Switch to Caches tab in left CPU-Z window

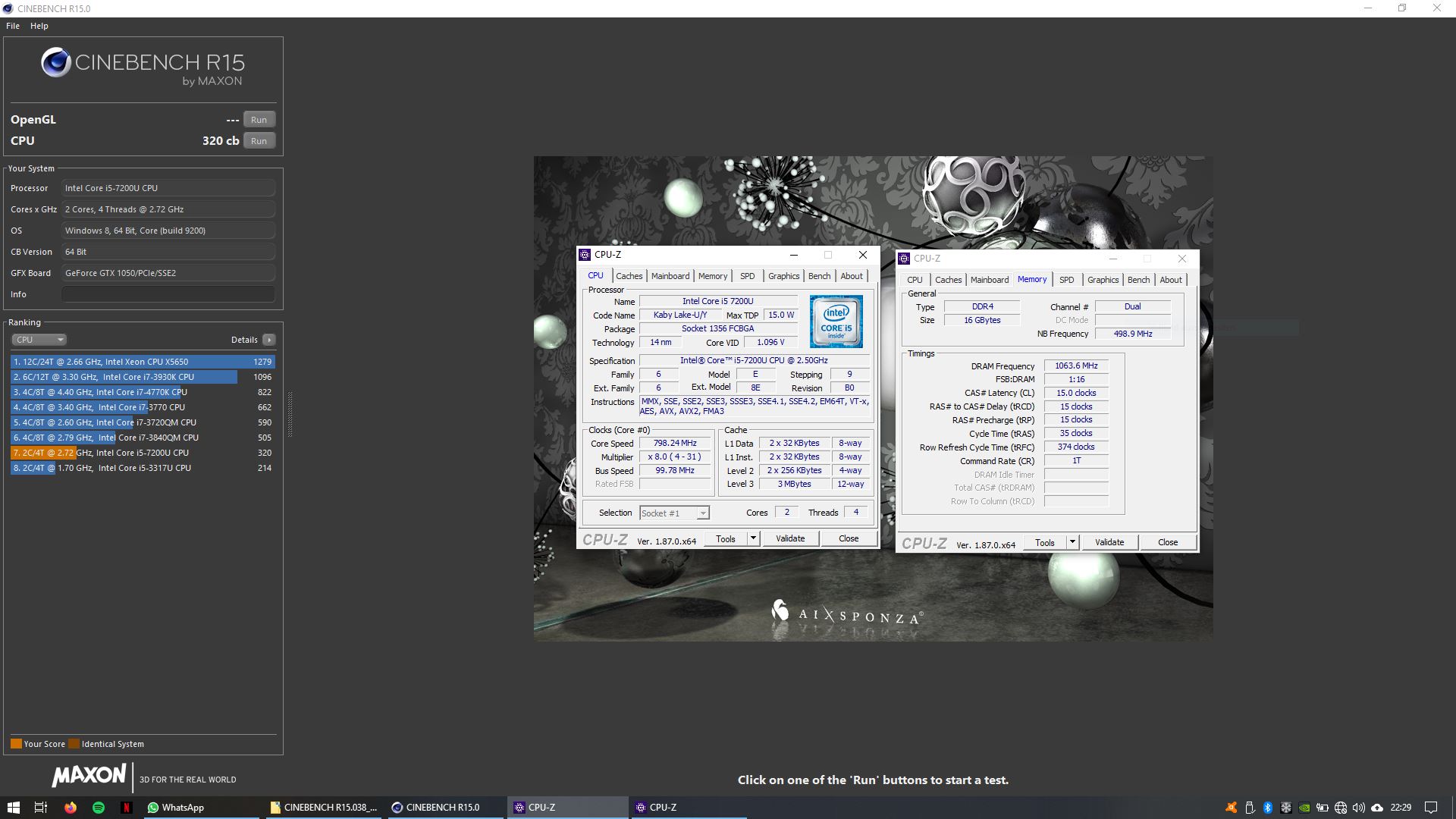(x=629, y=276)
